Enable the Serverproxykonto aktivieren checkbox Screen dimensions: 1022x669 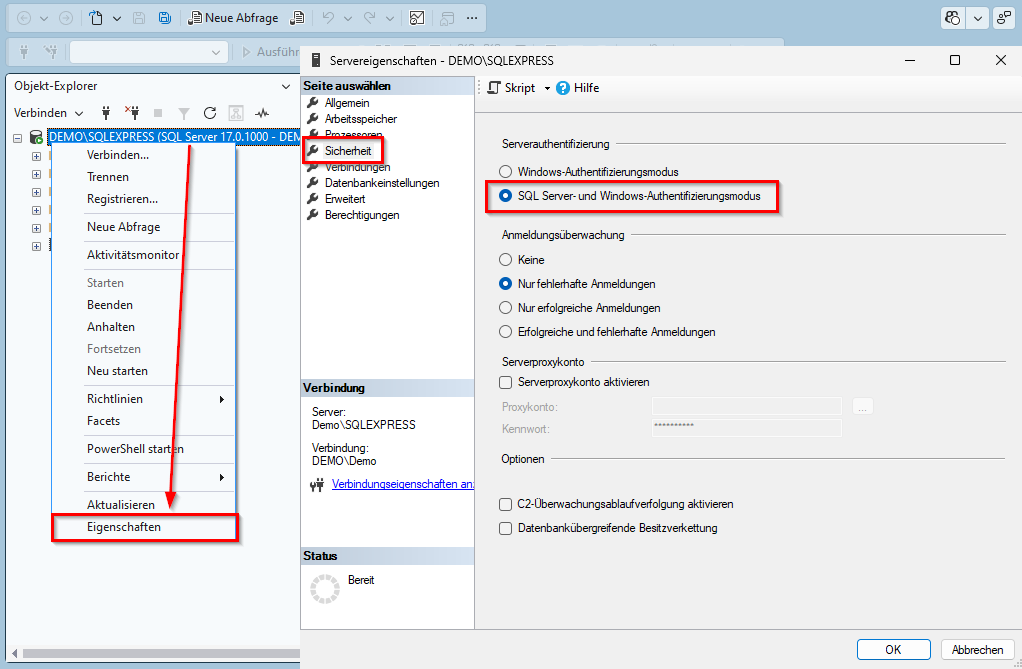[x=505, y=382]
